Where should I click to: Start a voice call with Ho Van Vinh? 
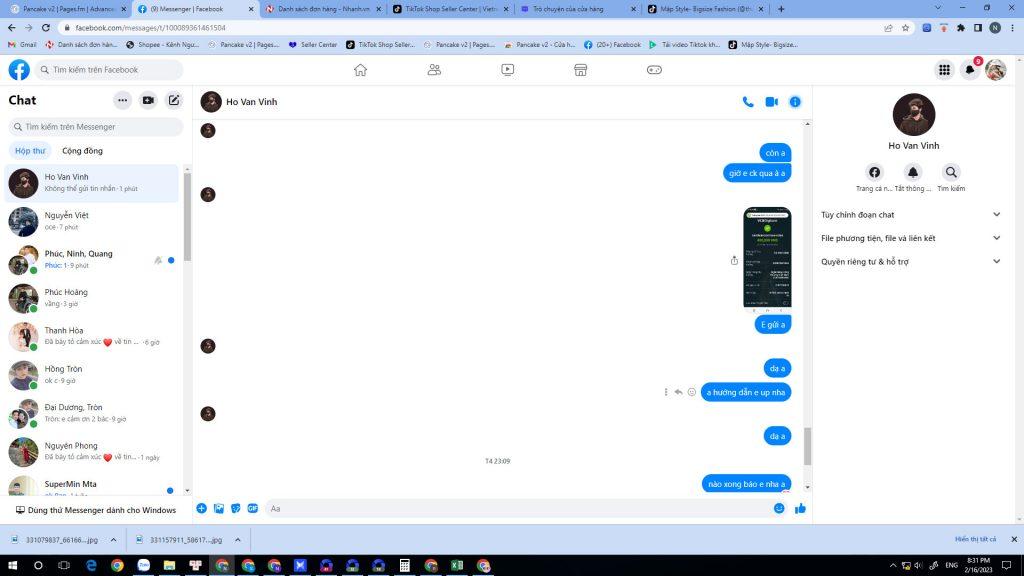(x=748, y=102)
